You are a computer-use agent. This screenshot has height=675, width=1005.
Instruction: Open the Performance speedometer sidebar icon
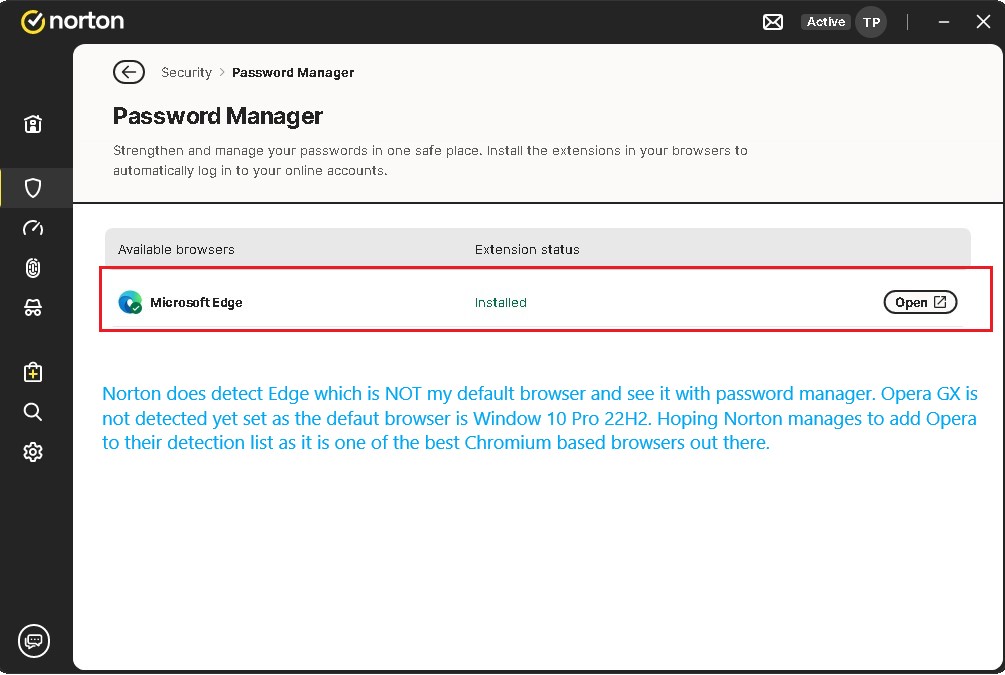[33, 228]
